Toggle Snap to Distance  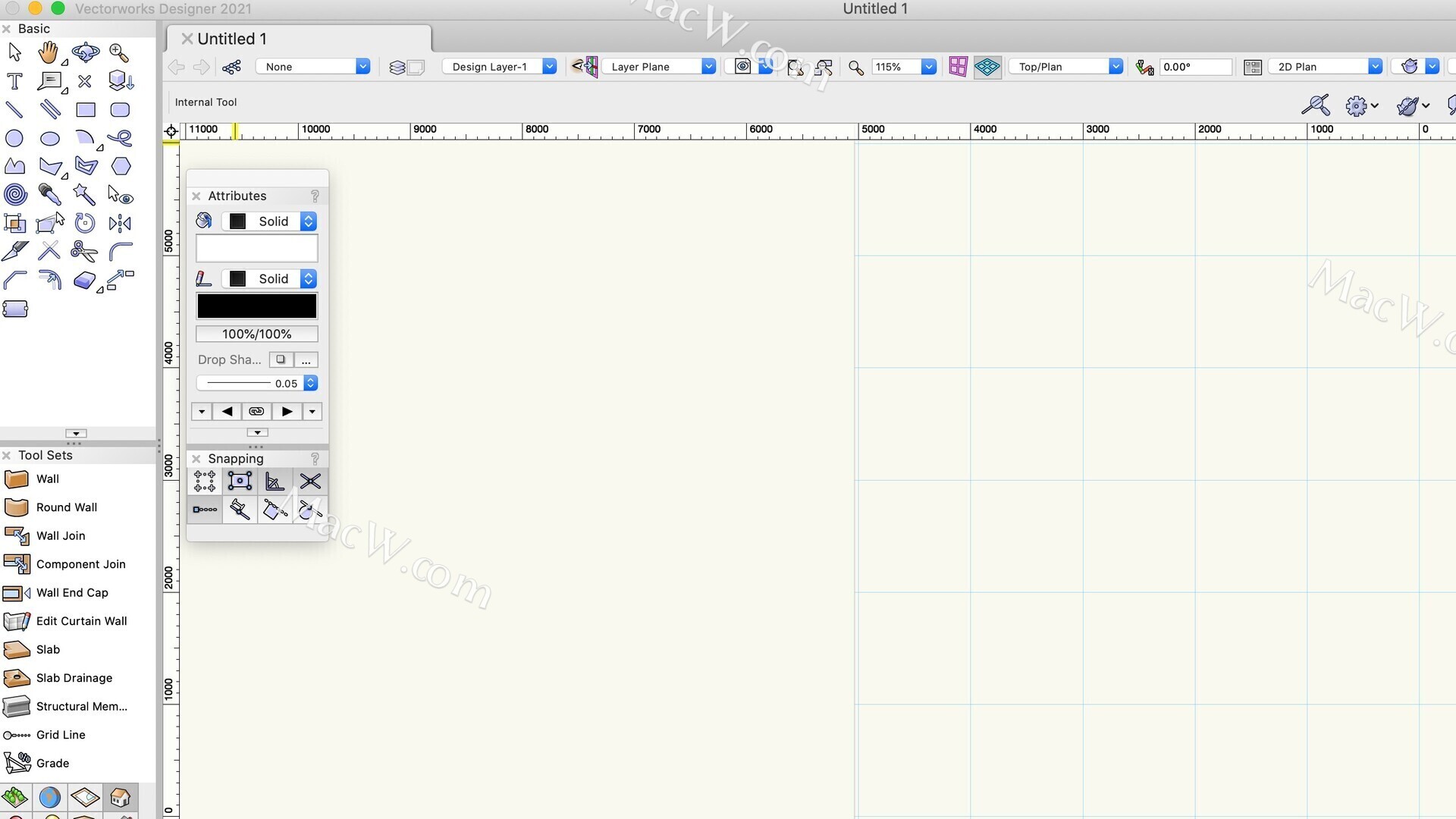[x=240, y=510]
